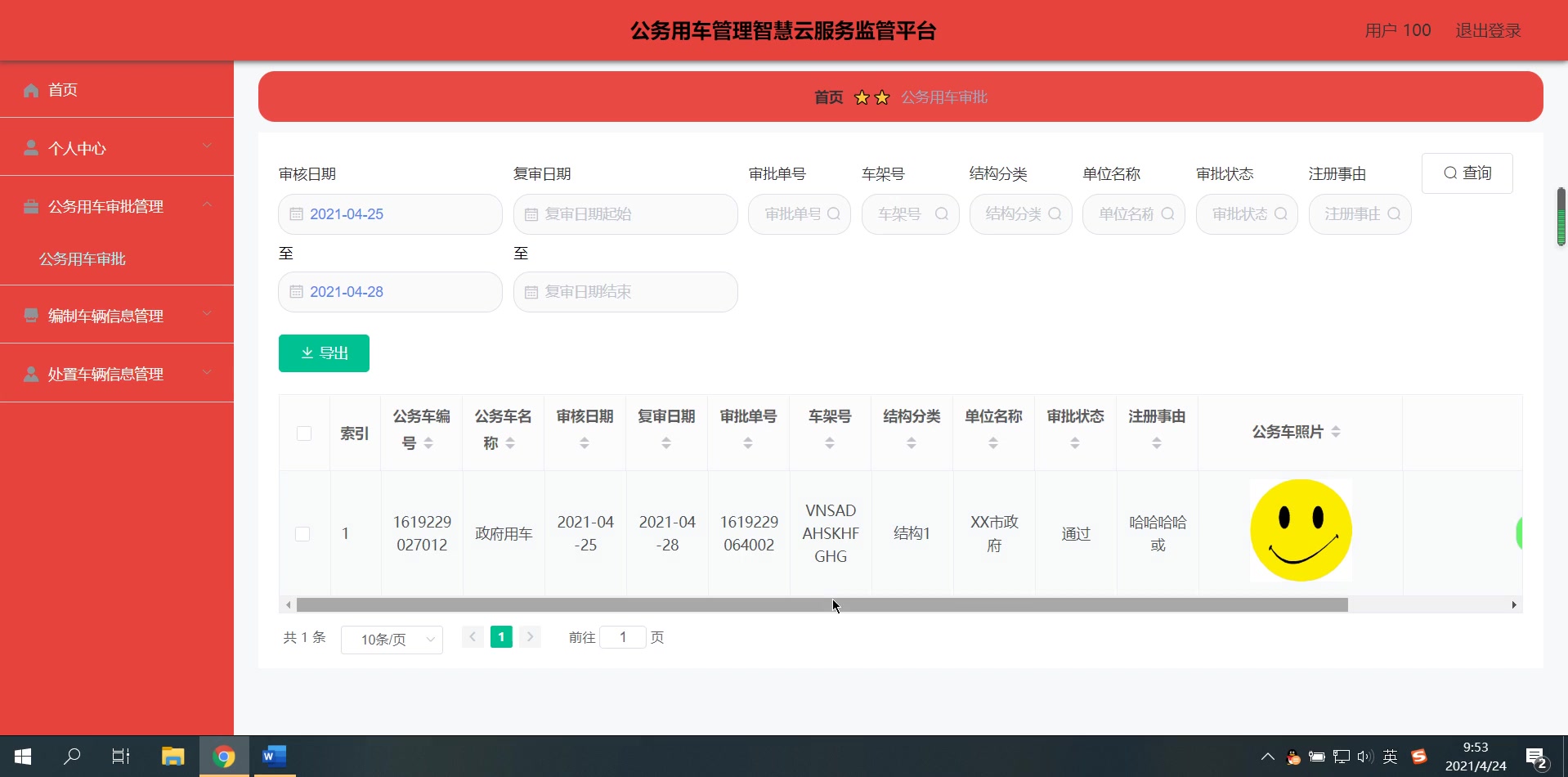Open the 10条/页 page size dropdown
This screenshot has height=777, width=1568.
(x=392, y=640)
